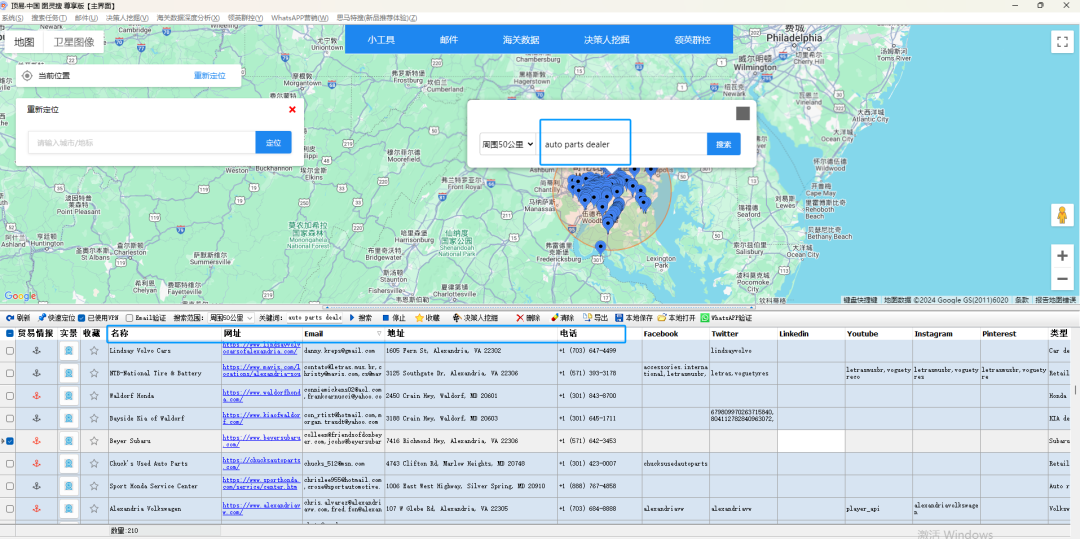
Task: Click the gray square on search panel
Action: pos(742,114)
